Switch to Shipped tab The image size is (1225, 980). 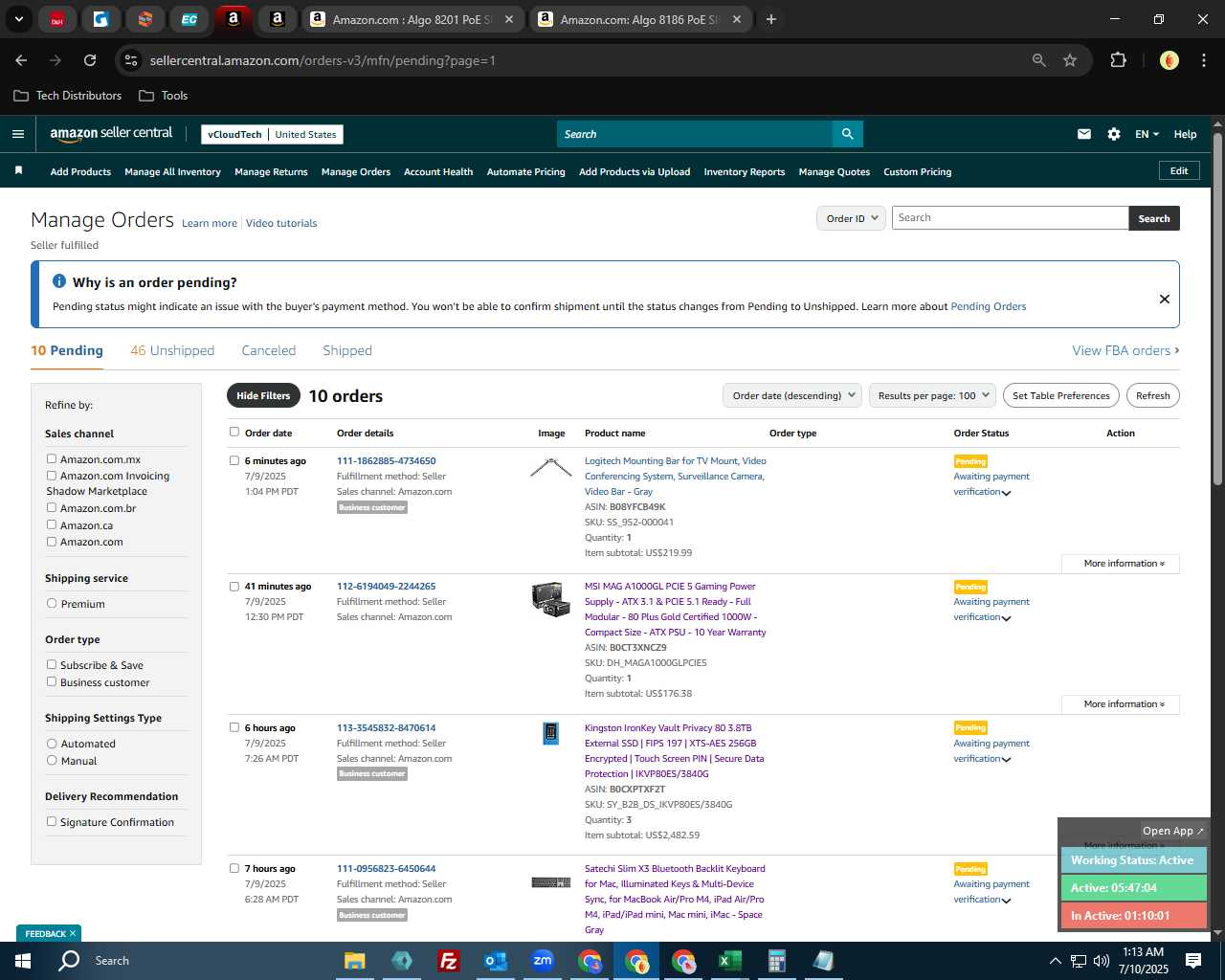(347, 350)
